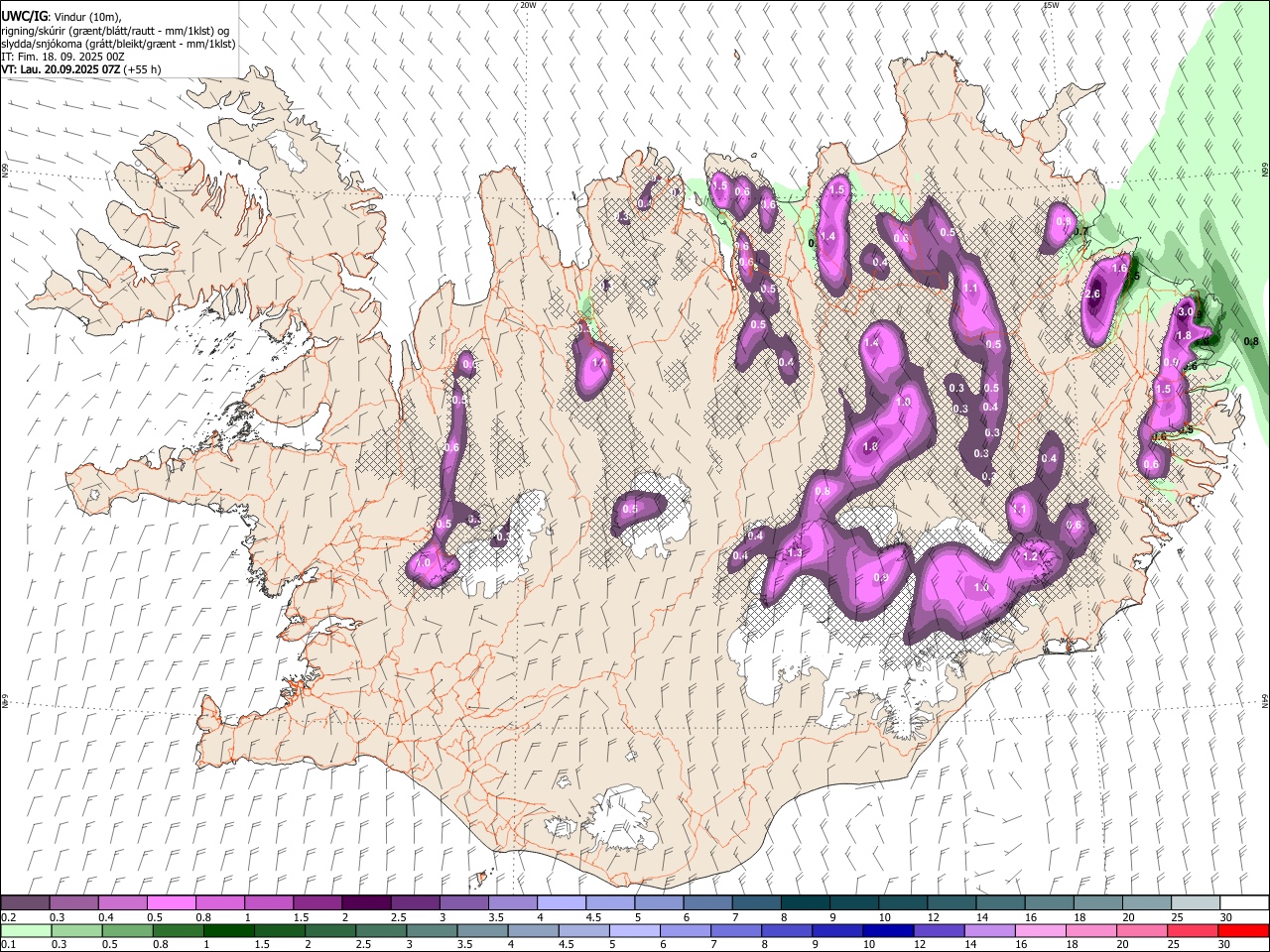Click the "0.1" label in the rain legend
This screenshot has height=952, width=1270.
(9, 945)
